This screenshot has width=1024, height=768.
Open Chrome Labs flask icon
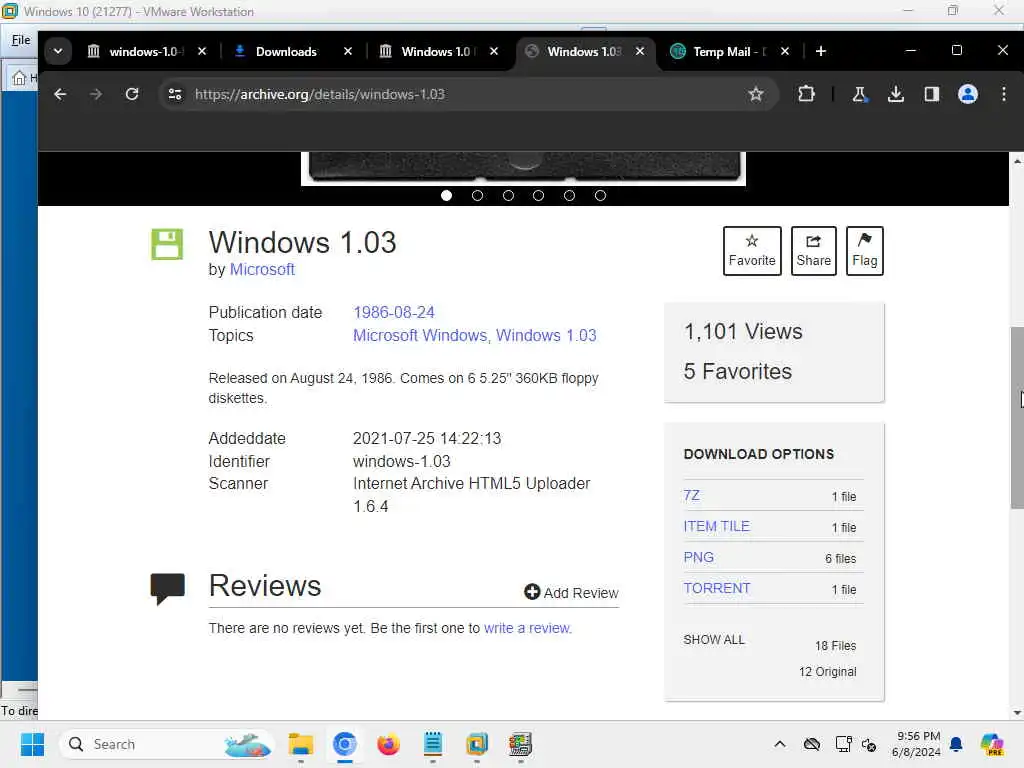859,95
